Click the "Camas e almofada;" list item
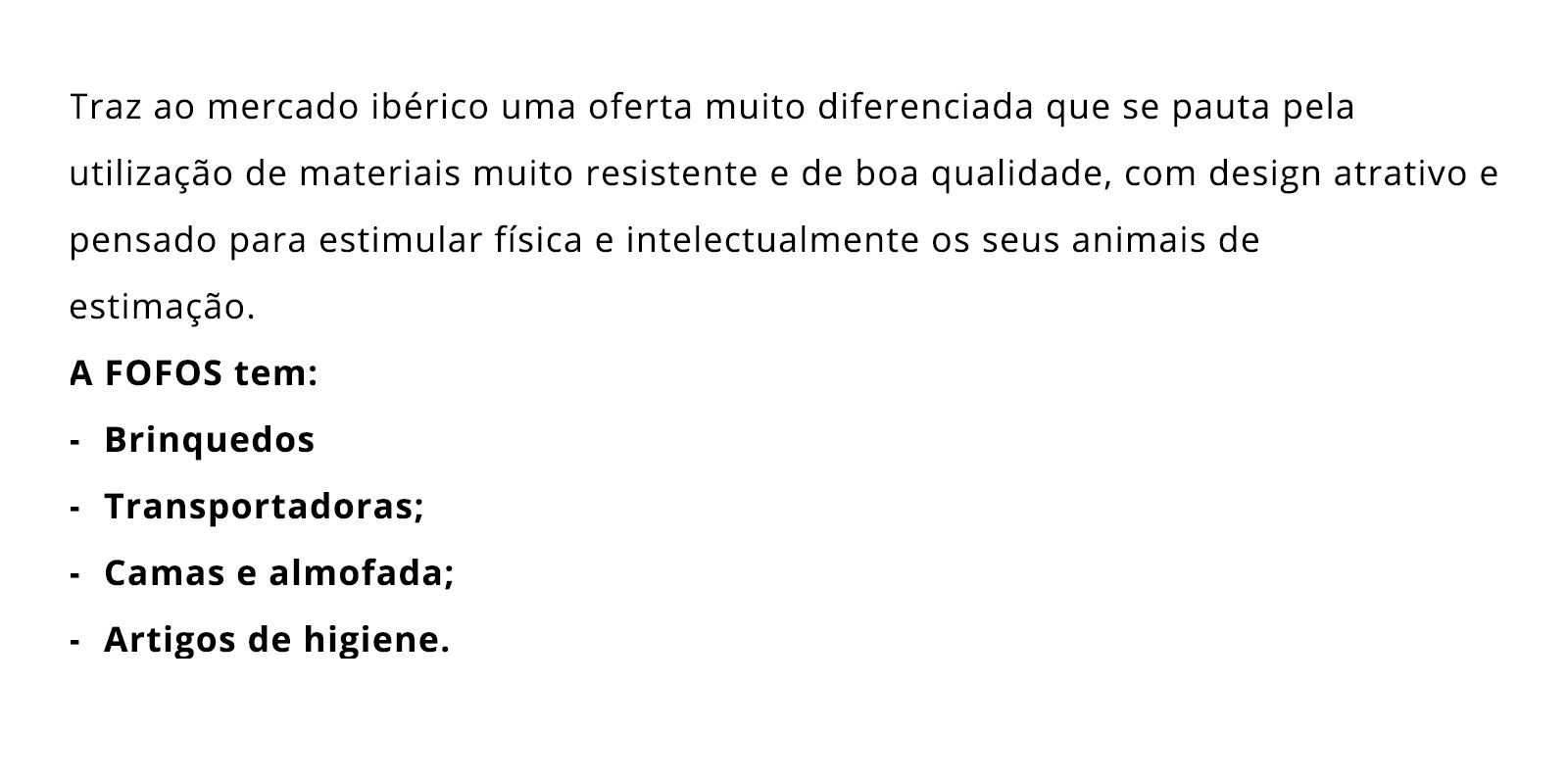Screen dimensions: 1568x784 279,573
